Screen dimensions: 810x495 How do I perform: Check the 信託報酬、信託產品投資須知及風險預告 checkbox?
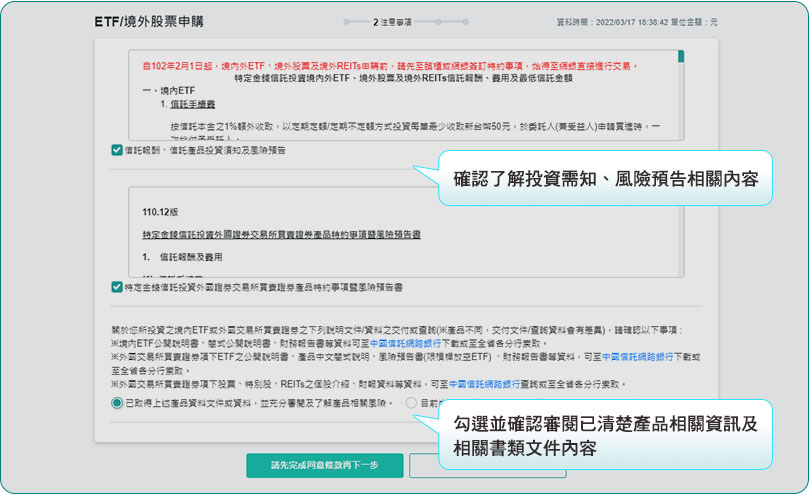117,150
